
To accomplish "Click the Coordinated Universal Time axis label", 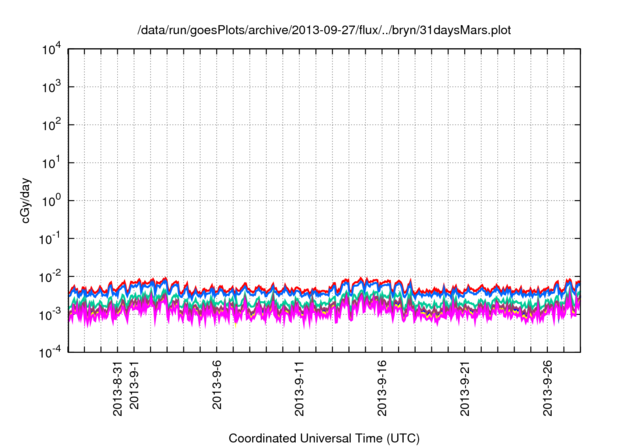I will coord(325,439).
